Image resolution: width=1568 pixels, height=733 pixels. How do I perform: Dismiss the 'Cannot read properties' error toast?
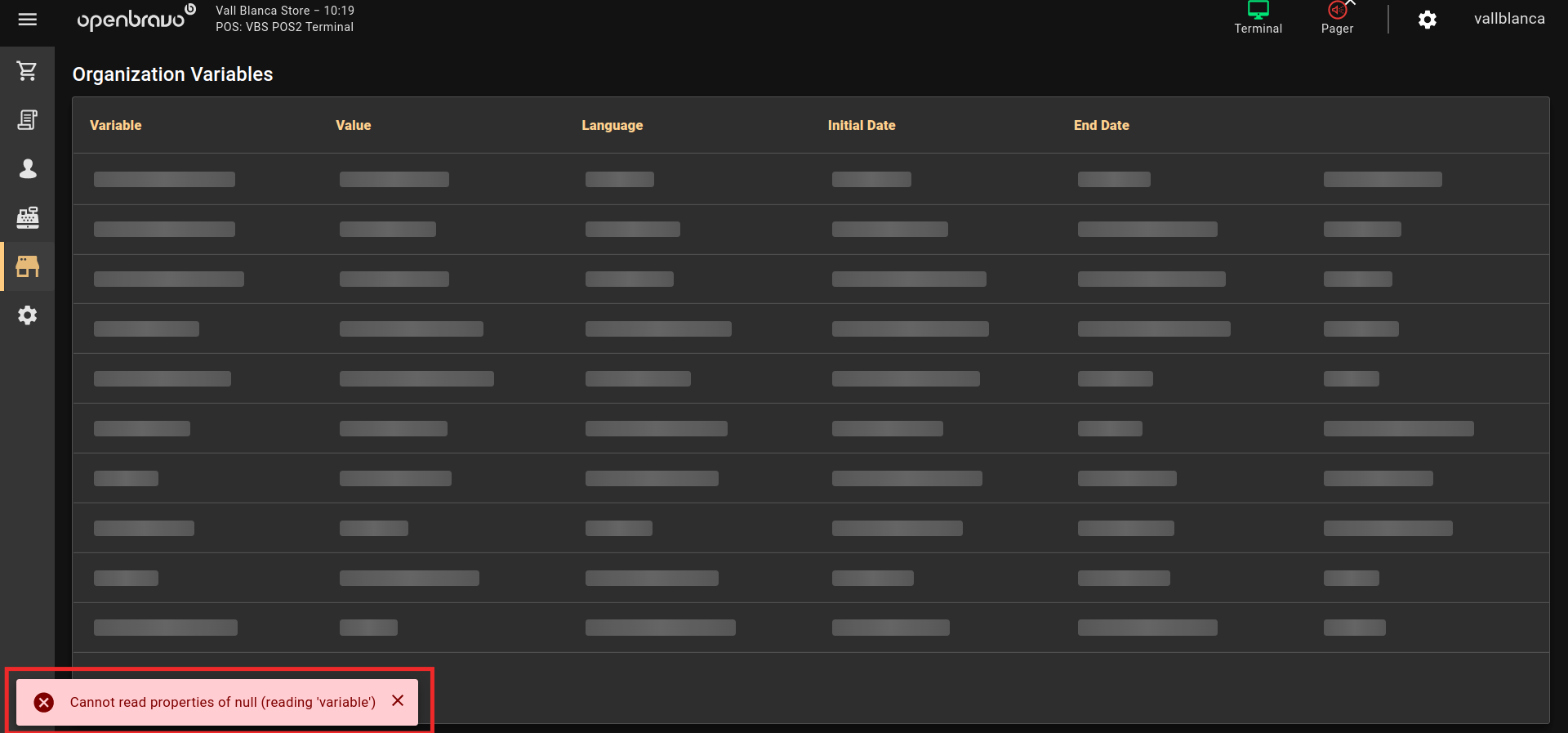(398, 701)
